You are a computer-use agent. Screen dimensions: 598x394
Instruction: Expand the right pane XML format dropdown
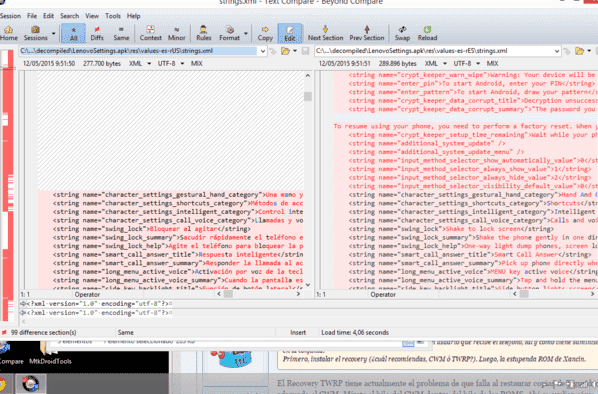click(445, 64)
